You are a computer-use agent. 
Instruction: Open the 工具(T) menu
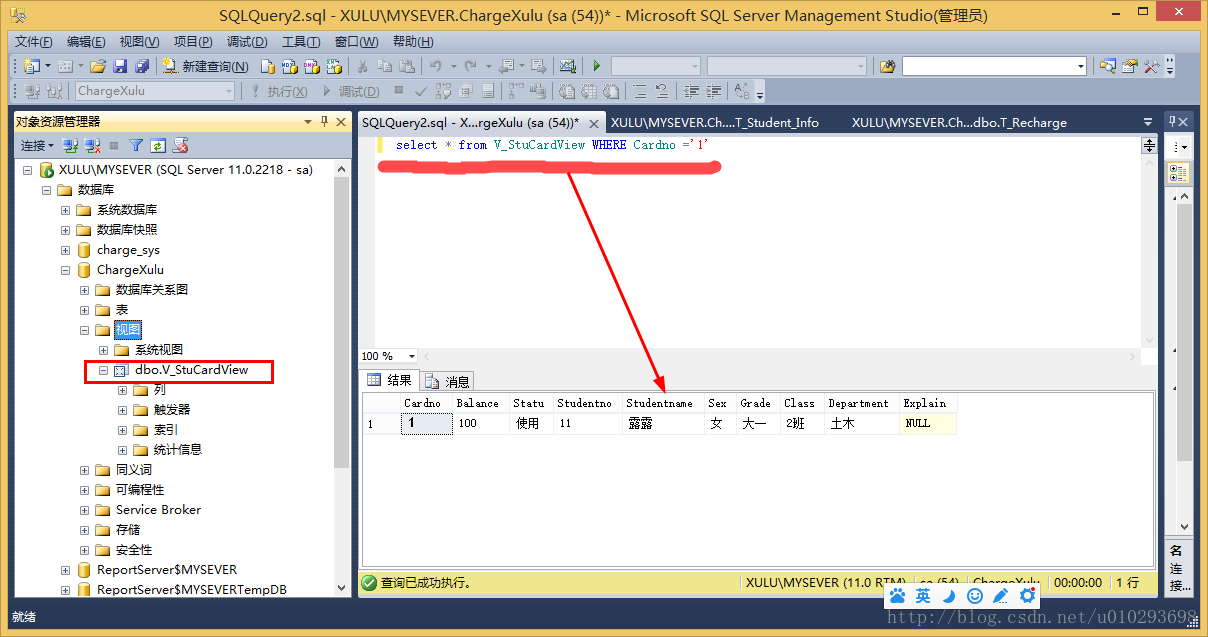(x=301, y=41)
